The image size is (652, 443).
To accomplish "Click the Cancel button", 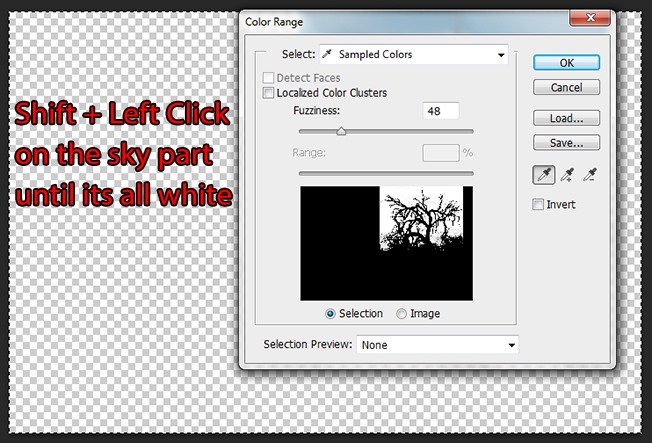I will [x=566, y=87].
